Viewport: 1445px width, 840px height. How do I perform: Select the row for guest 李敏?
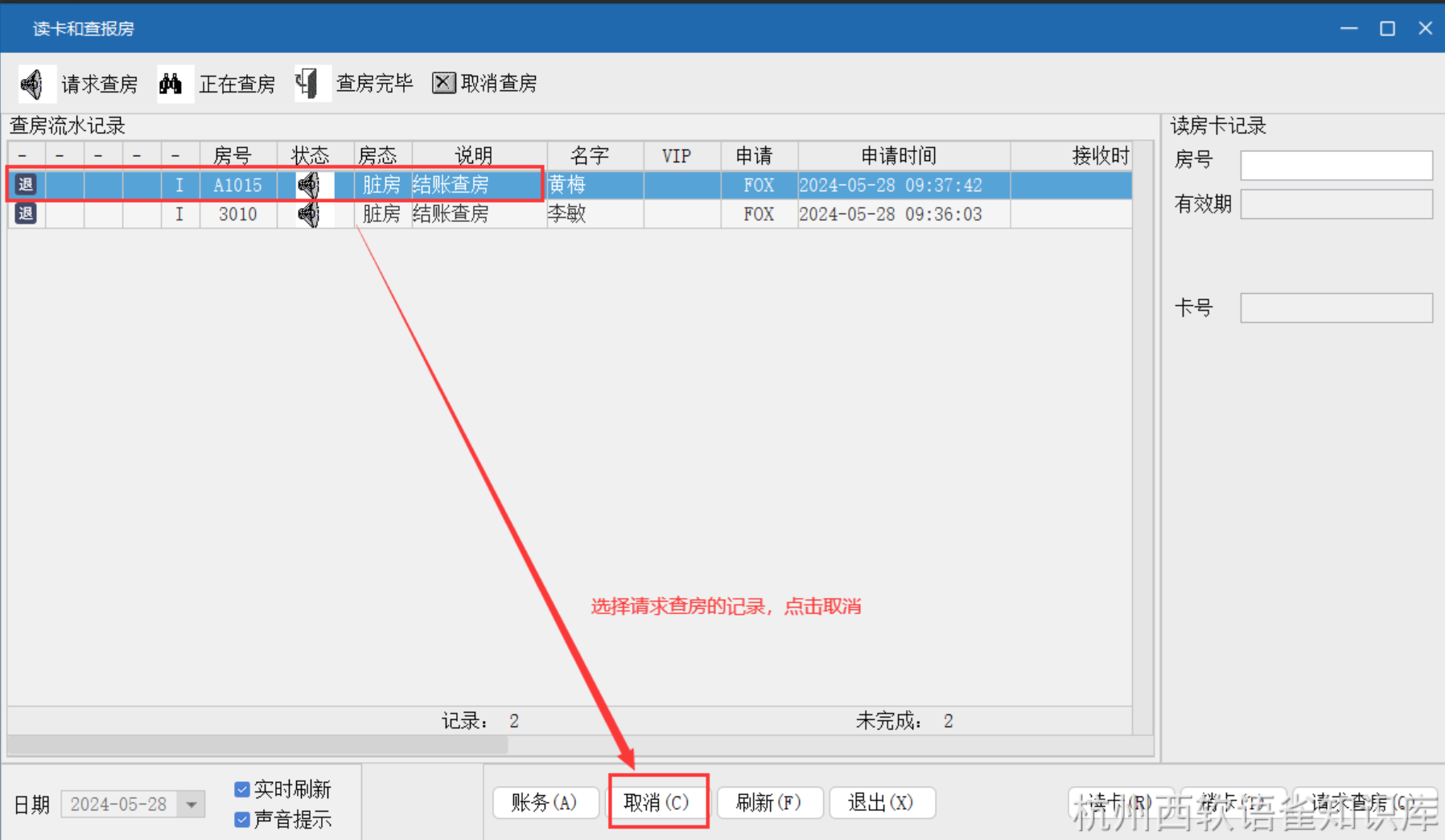pyautogui.click(x=567, y=214)
